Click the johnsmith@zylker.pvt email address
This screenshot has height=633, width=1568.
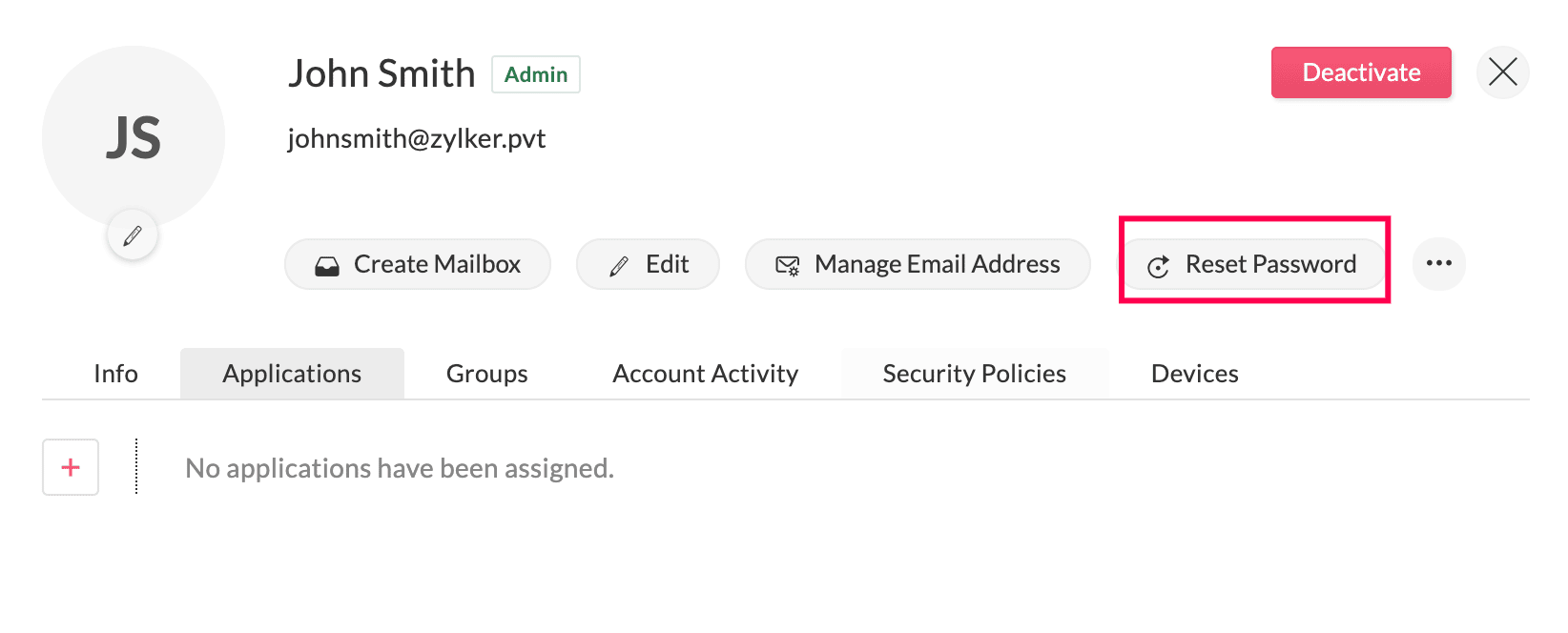point(417,139)
